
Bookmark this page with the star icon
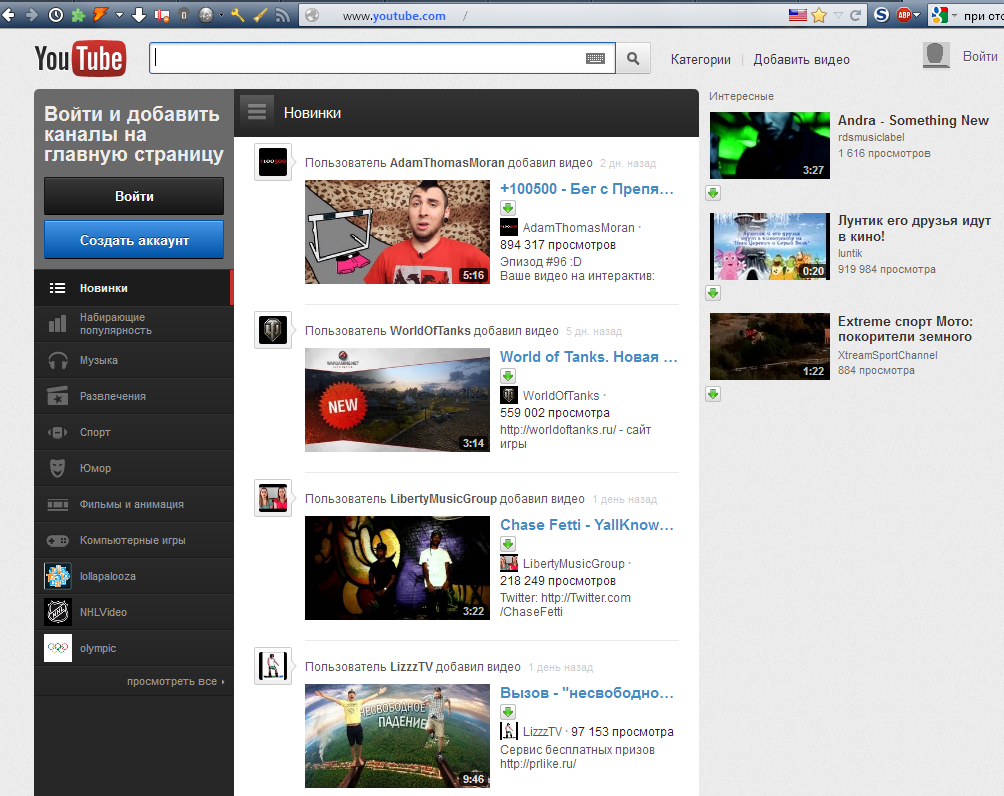[x=819, y=15]
